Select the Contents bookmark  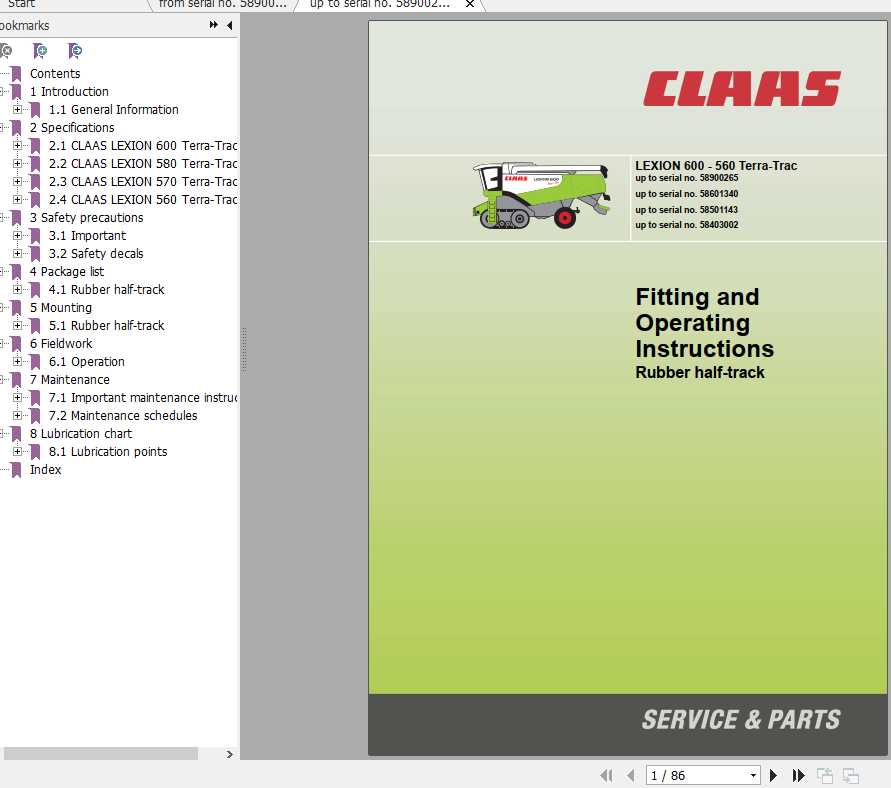coord(55,73)
